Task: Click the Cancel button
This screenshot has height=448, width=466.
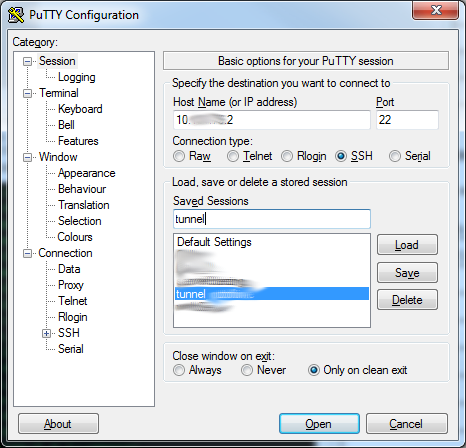Action: pos(407,424)
